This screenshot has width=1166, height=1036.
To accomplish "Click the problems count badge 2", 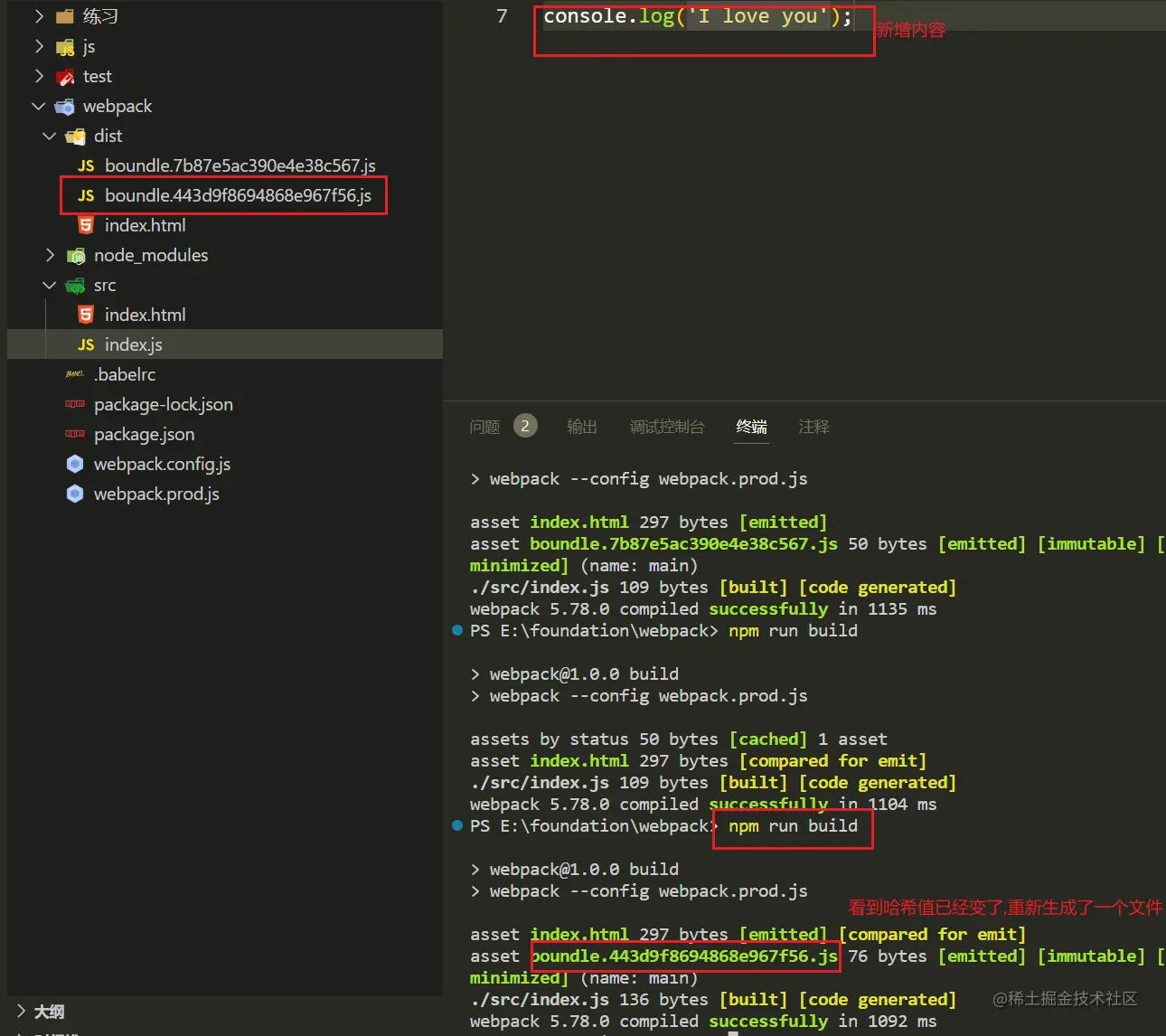I will pyautogui.click(x=525, y=426).
